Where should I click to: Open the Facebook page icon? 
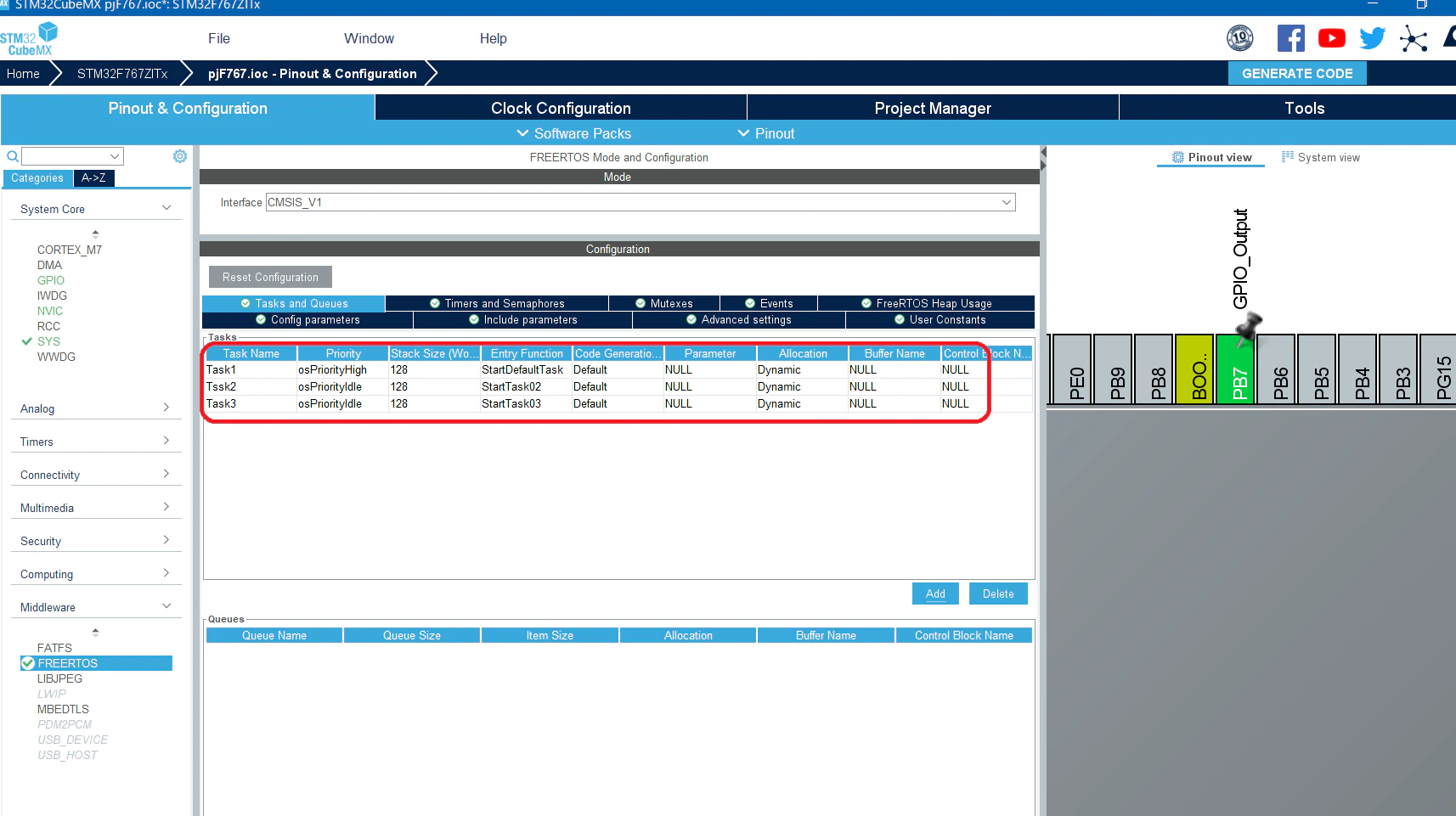click(1291, 38)
